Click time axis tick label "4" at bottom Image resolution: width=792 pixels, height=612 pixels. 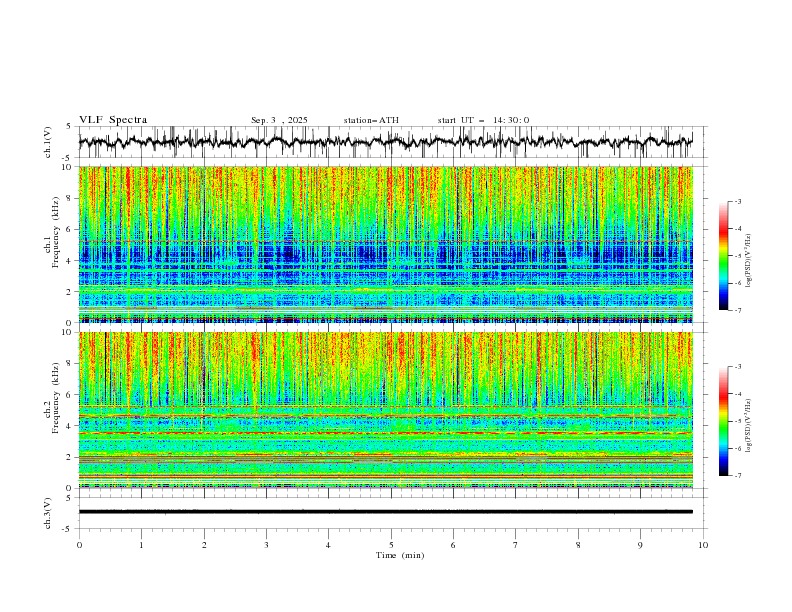(x=328, y=545)
